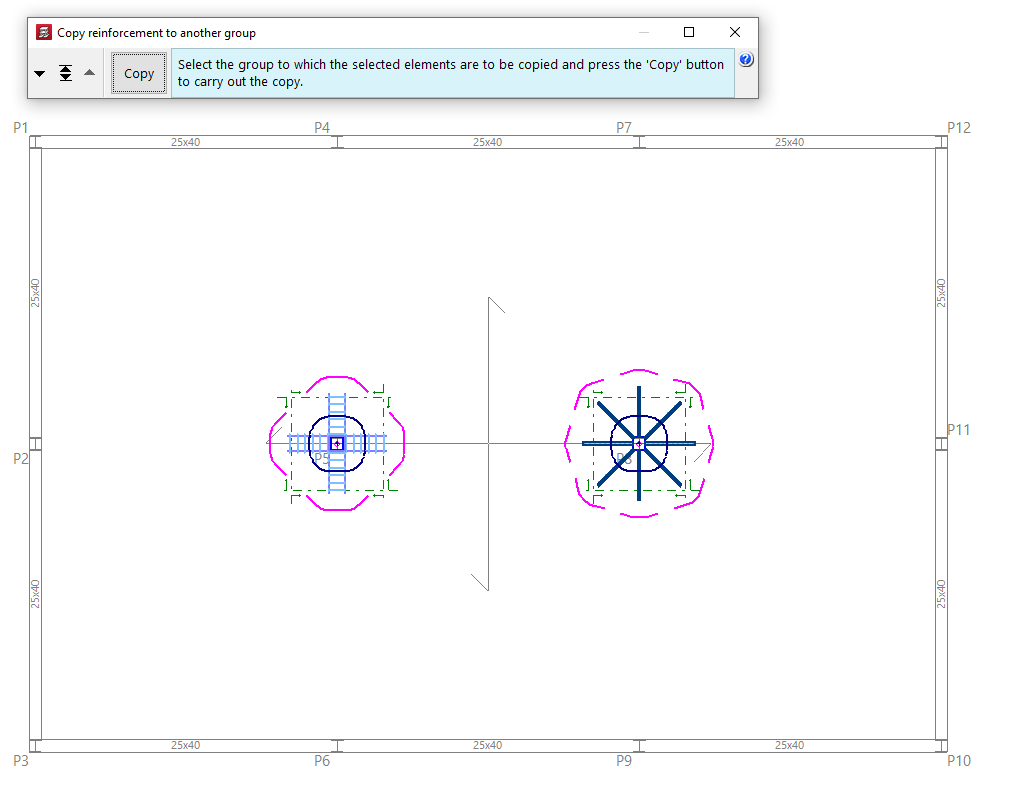Maximize the Copy reinforcement dialog

point(689,32)
